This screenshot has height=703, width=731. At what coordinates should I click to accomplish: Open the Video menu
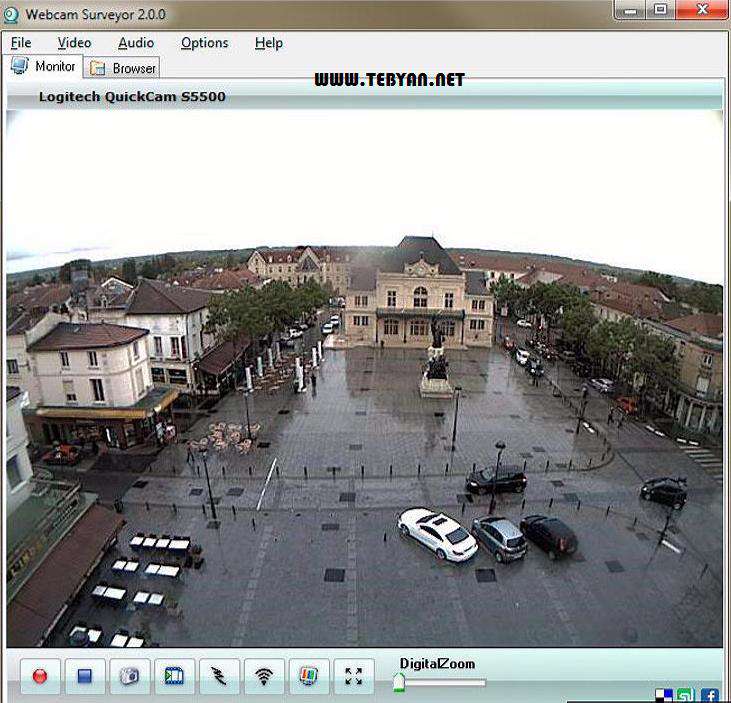[74, 43]
